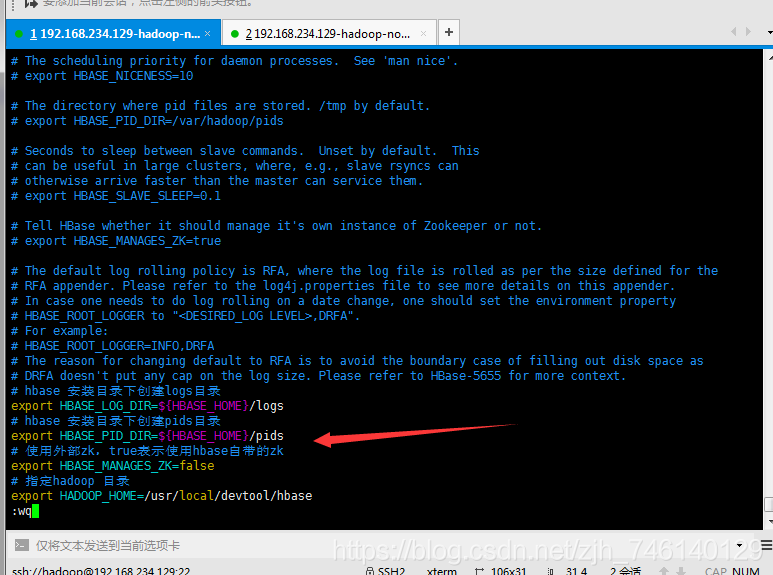Viewport: 773px width, 575px height.
Task: Move the tab strip right with arrow
Action: [748, 32]
